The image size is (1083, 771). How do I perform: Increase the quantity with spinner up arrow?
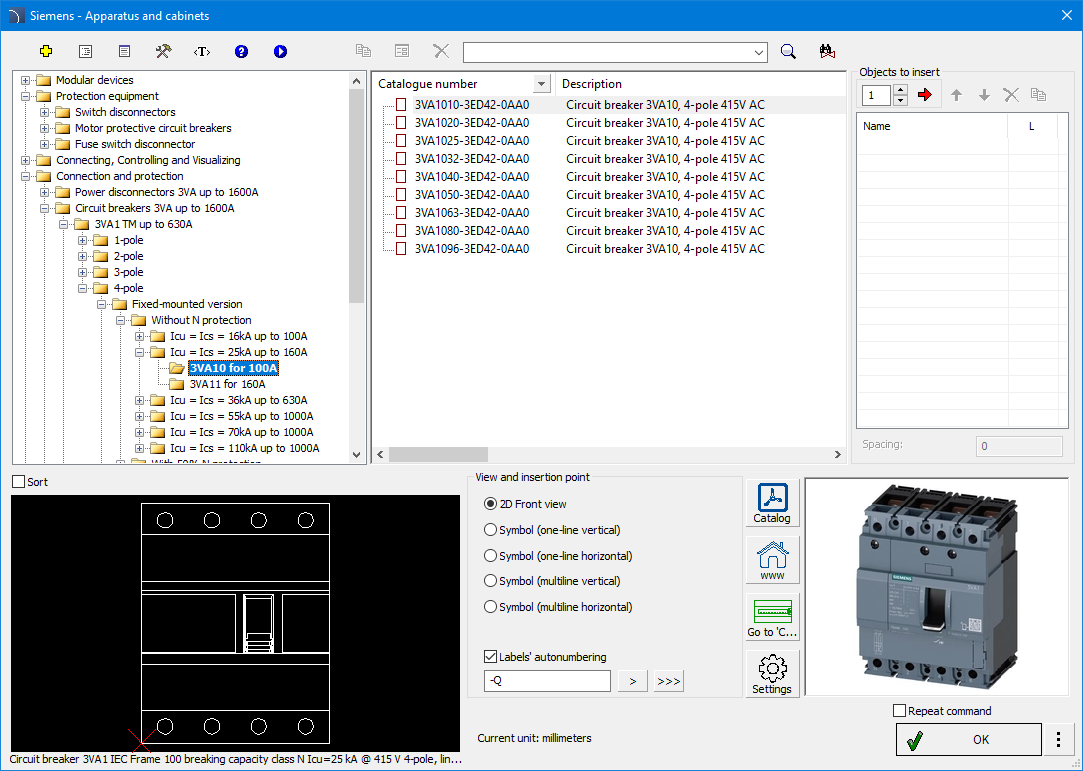[900, 90]
